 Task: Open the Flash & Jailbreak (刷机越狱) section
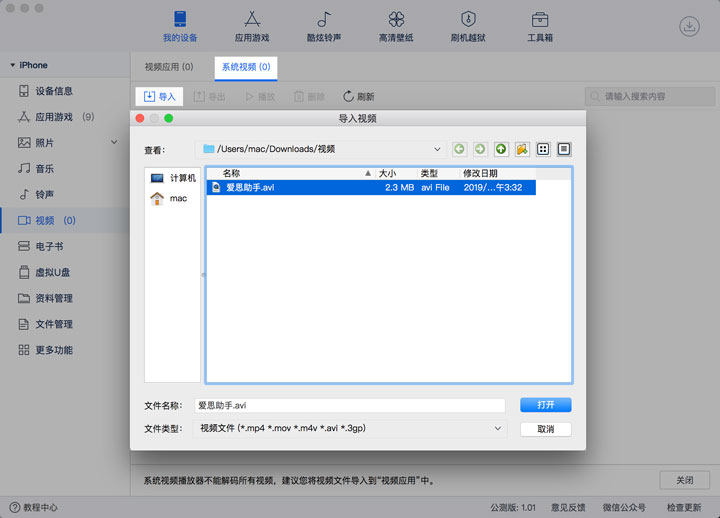coord(468,27)
